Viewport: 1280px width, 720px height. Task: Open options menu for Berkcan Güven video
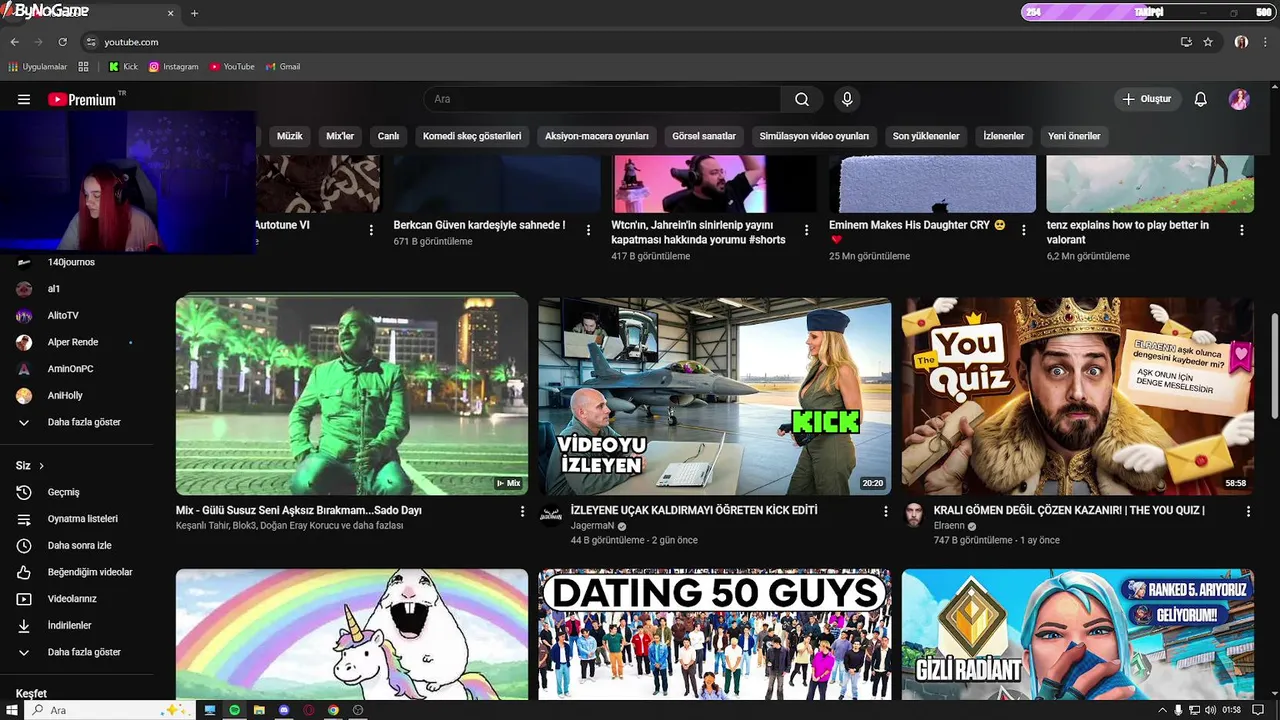[x=586, y=230]
